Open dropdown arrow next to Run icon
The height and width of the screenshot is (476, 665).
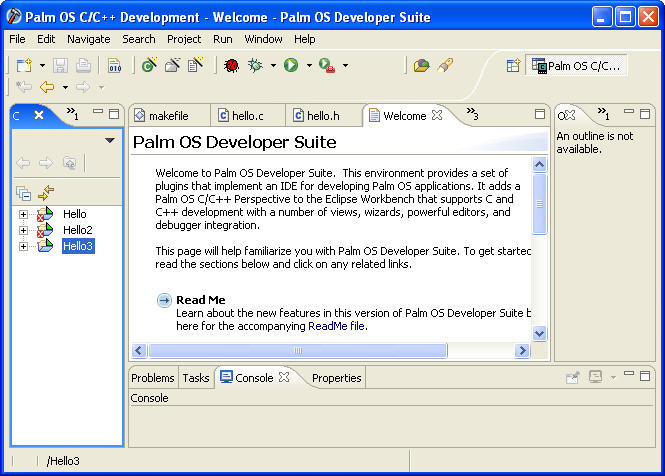coord(309,66)
